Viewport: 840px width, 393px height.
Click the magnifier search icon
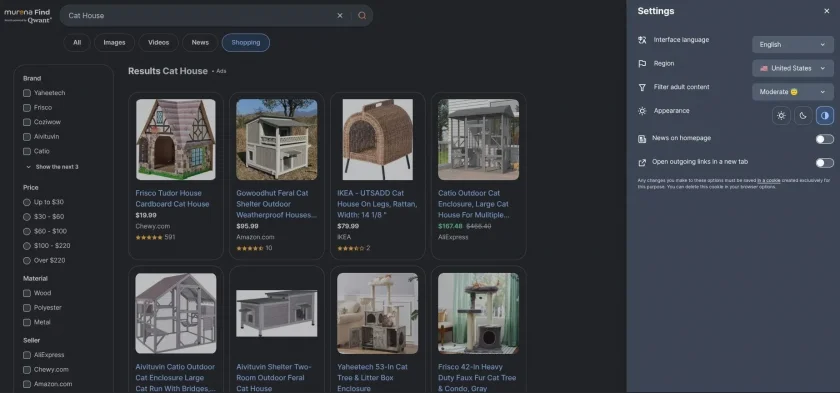point(362,16)
